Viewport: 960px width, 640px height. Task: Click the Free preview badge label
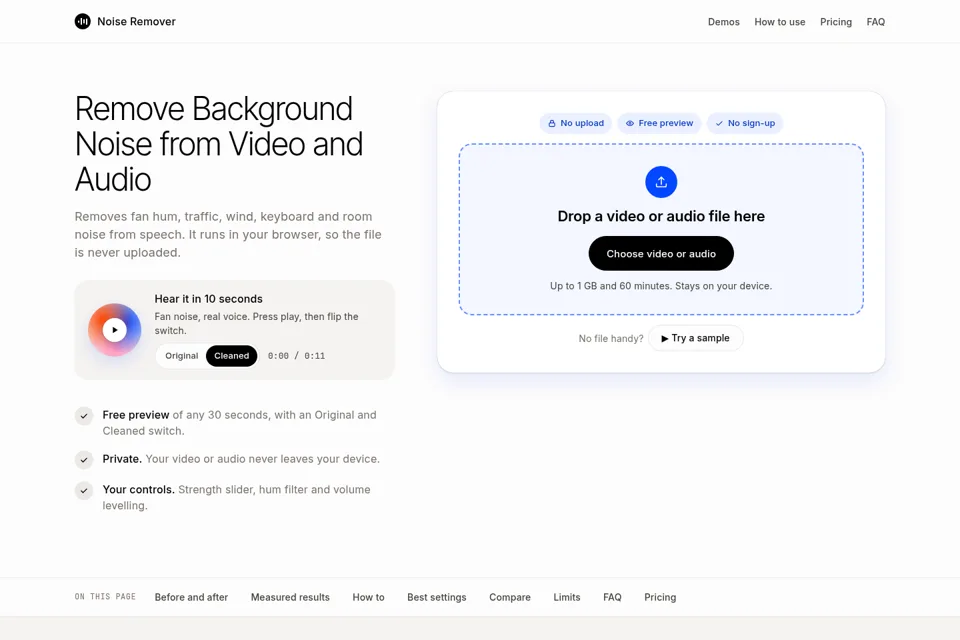(x=666, y=123)
